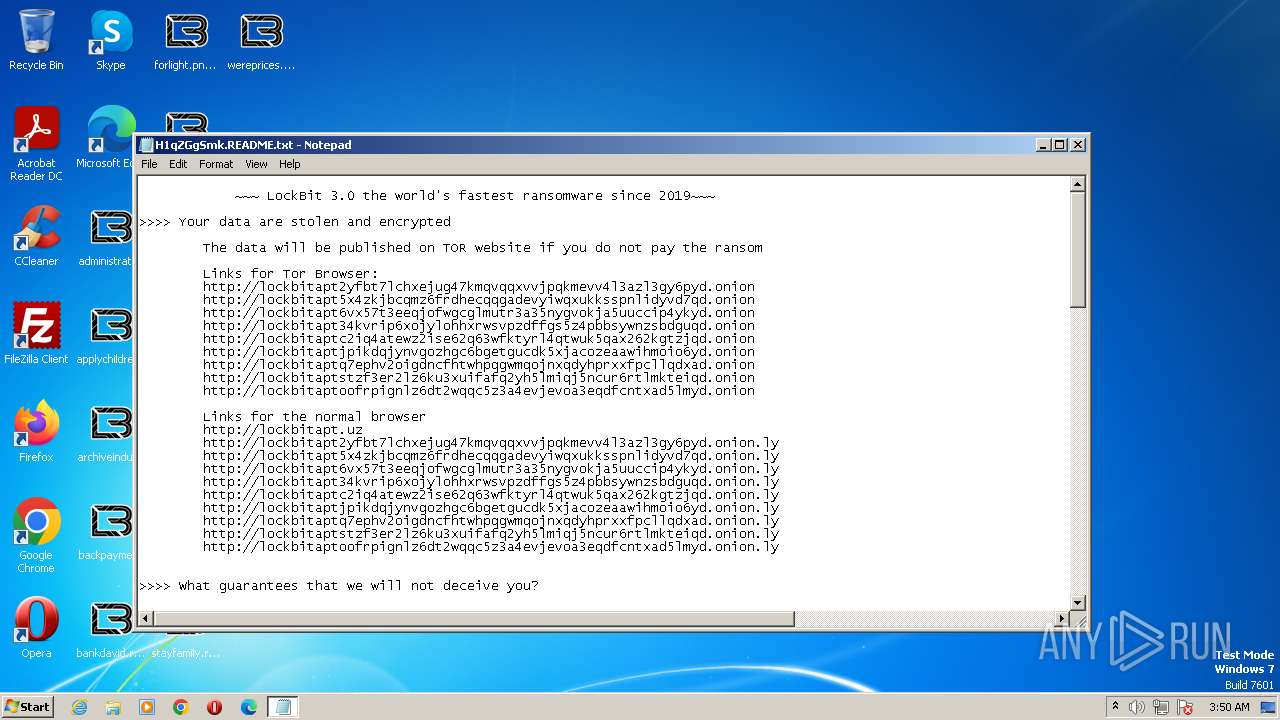1280x720 pixels.
Task: Launch CCleaner from the desktop
Action: pyautogui.click(x=36, y=236)
